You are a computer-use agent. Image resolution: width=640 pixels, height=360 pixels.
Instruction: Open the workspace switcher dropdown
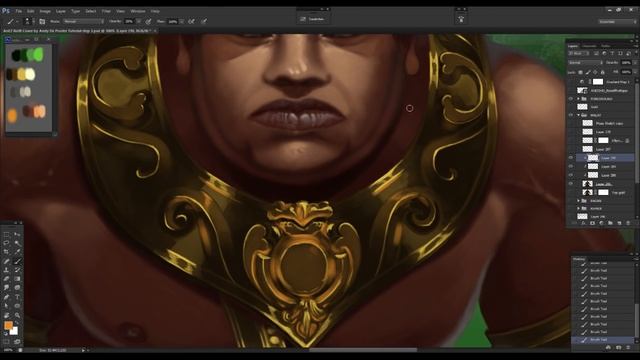point(618,21)
